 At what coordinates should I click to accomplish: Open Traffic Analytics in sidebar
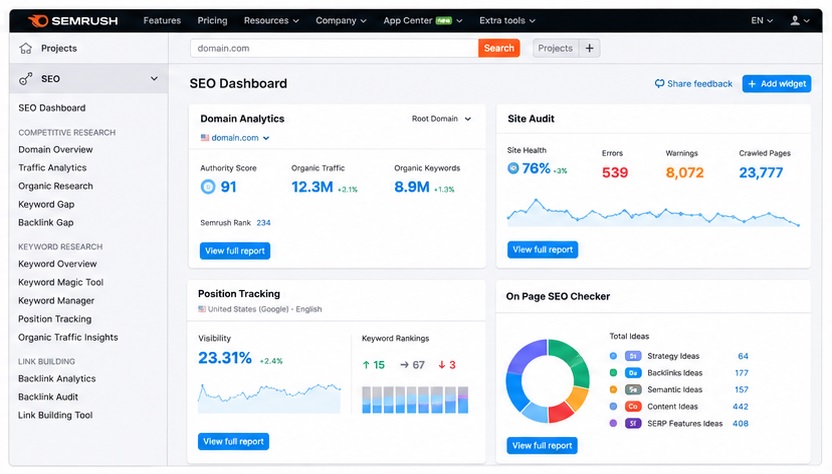(53, 168)
